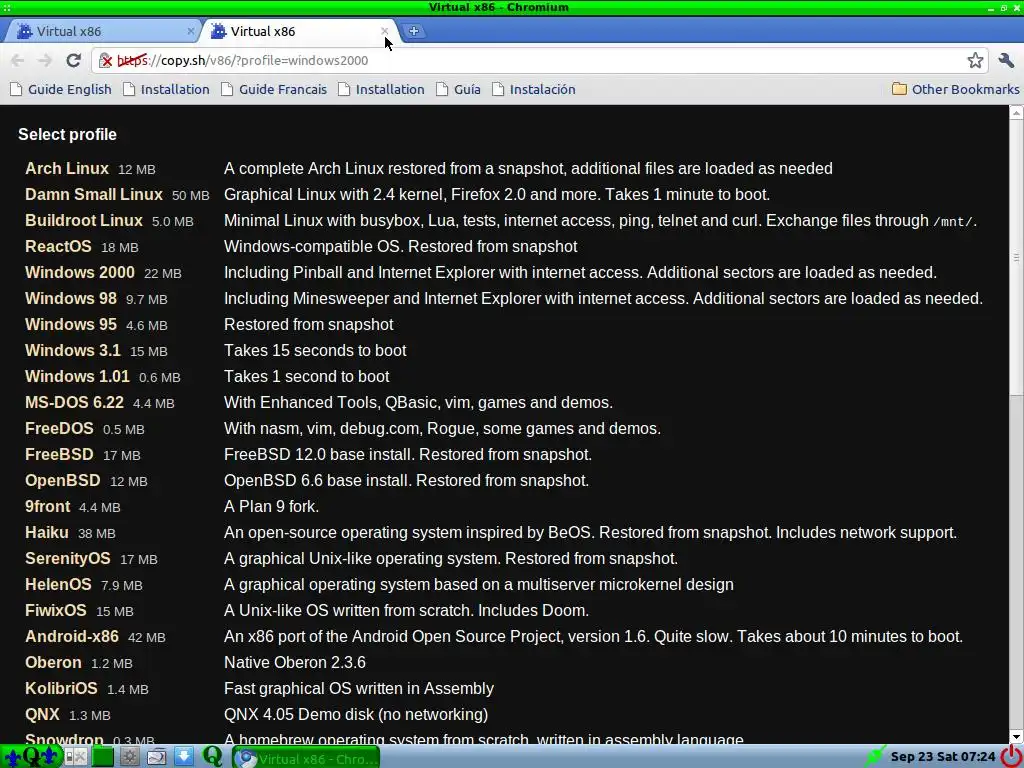Viewport: 1024px width, 768px height.
Task: Select the Oberon profile
Action: click(53, 662)
